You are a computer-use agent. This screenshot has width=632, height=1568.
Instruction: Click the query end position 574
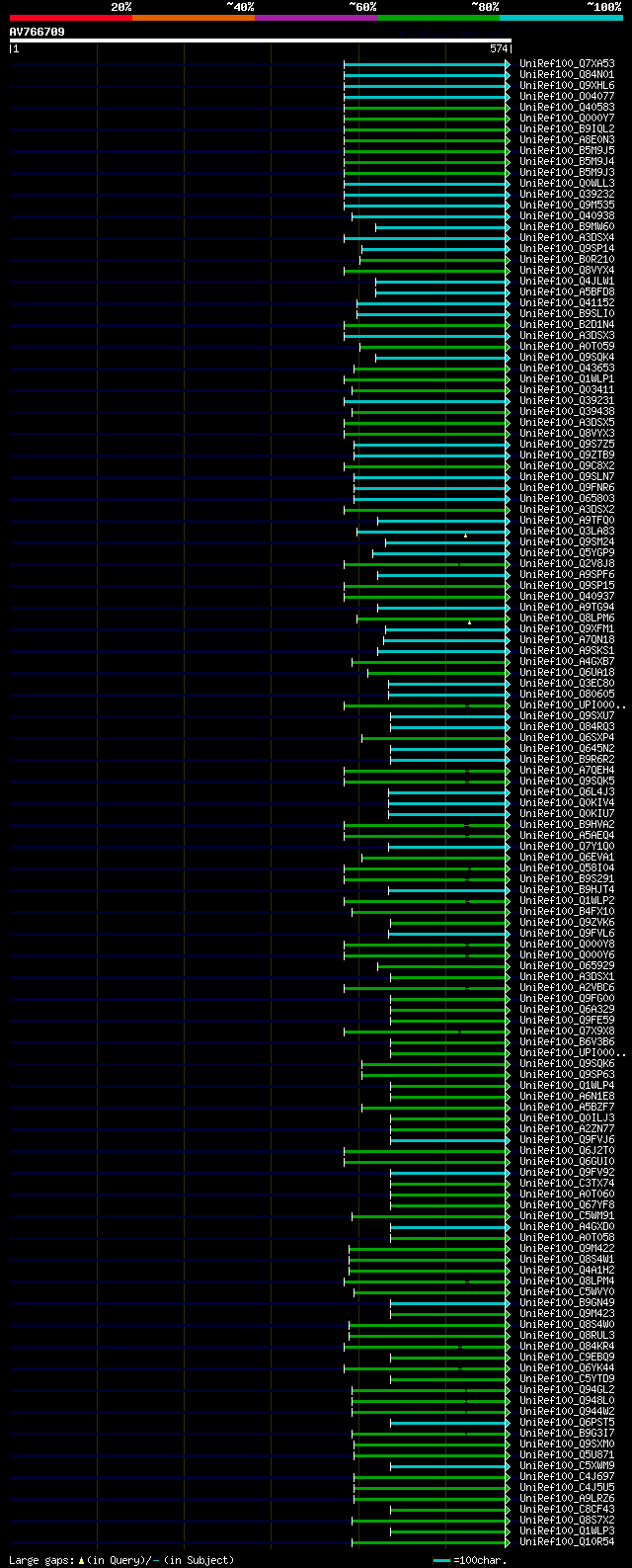point(499,48)
